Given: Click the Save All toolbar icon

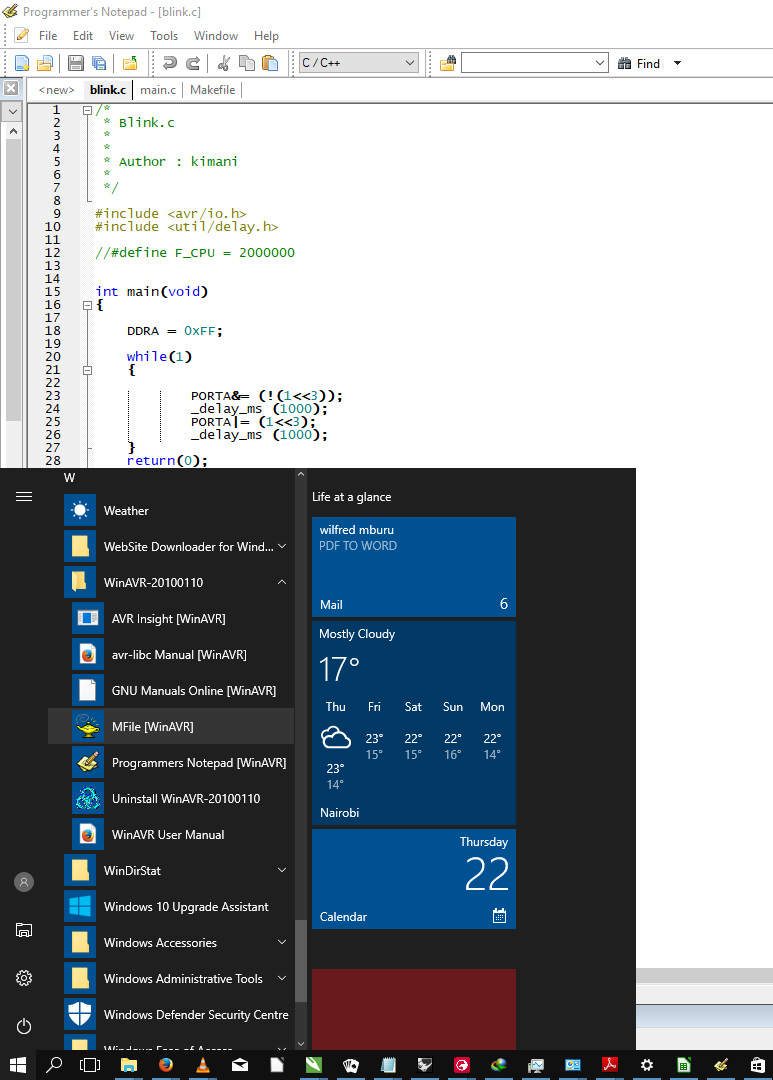Looking at the screenshot, I should [x=99, y=63].
